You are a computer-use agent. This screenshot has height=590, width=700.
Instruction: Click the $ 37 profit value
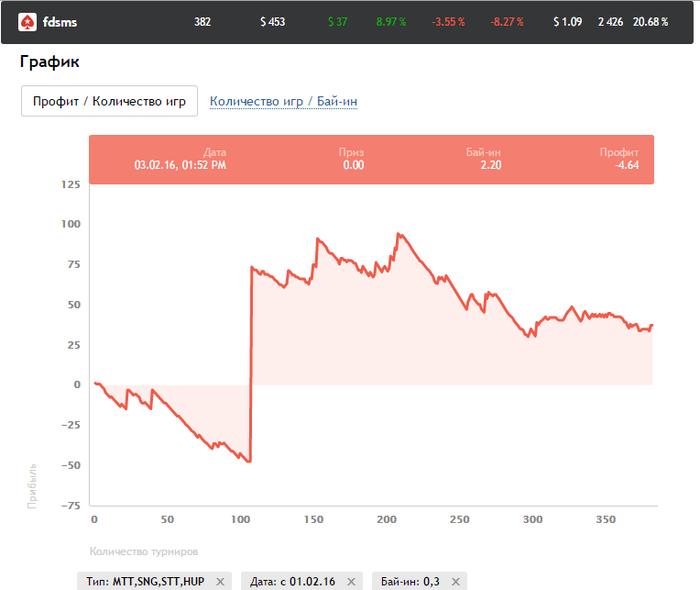pyautogui.click(x=338, y=22)
